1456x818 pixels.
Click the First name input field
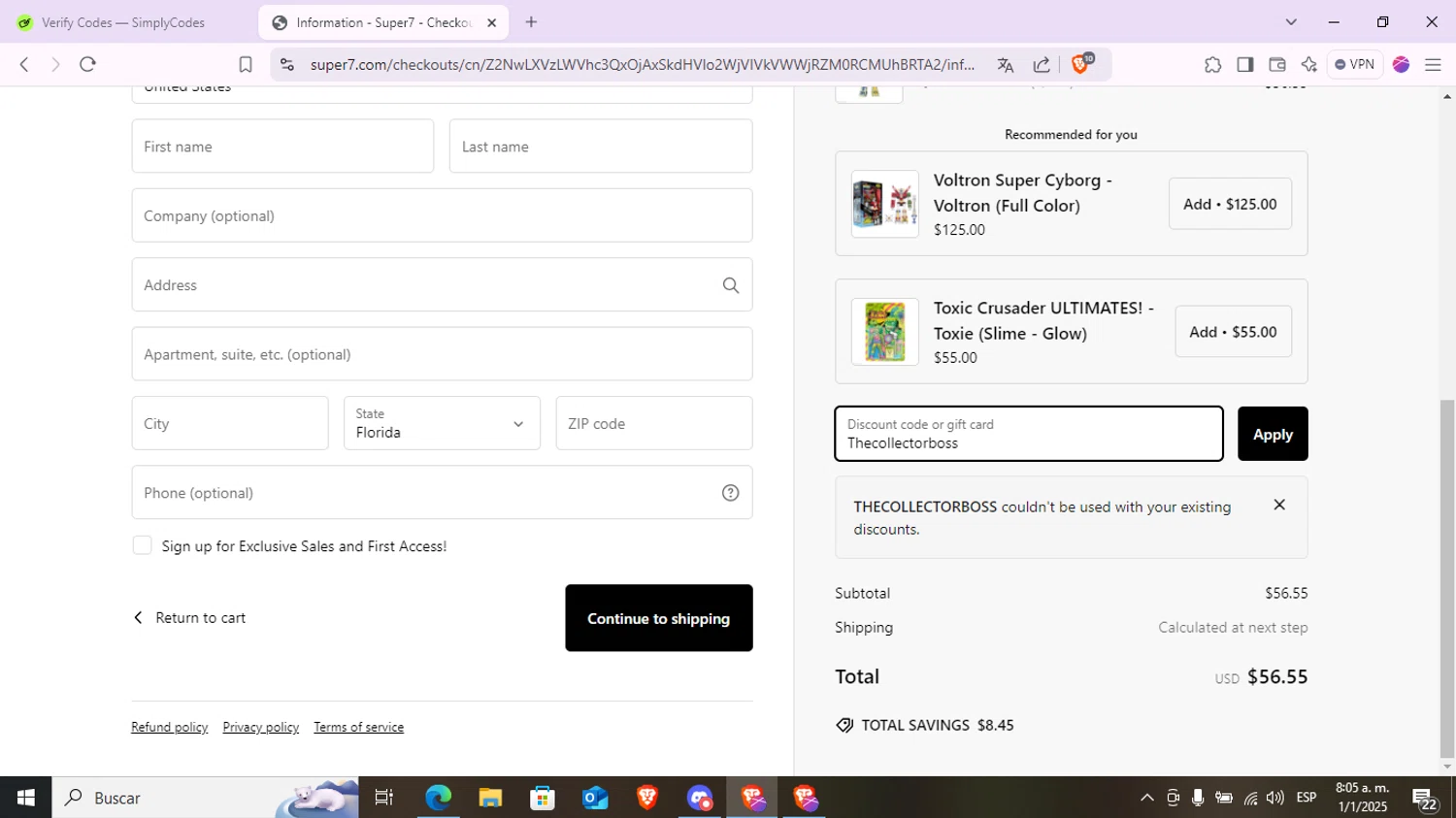282,147
